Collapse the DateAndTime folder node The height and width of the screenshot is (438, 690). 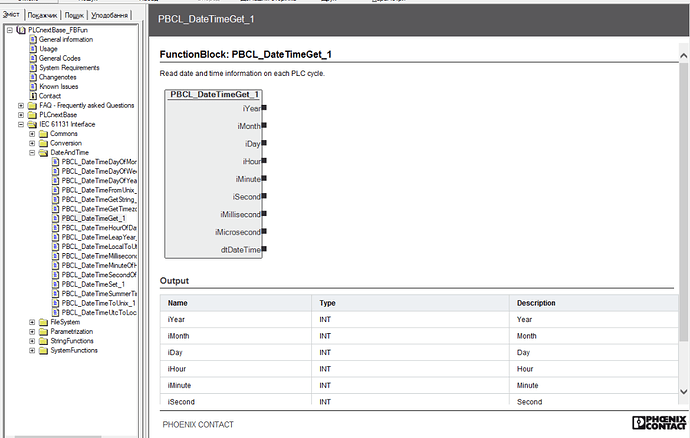click(x=32, y=153)
